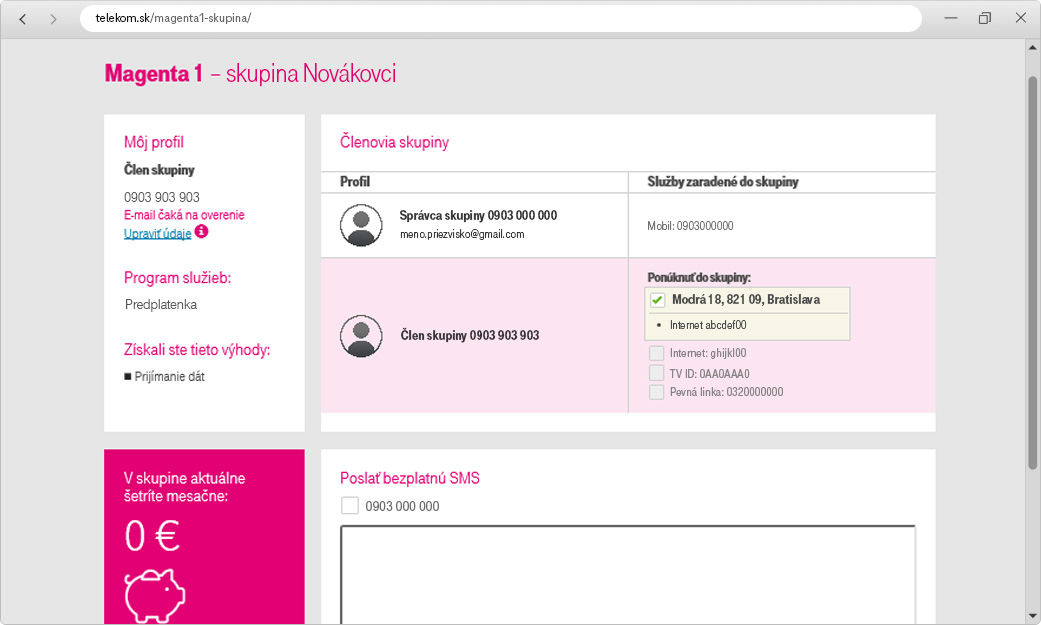1041x625 pixels.
Task: Open Upraviť údaje link
Action: click(157, 233)
